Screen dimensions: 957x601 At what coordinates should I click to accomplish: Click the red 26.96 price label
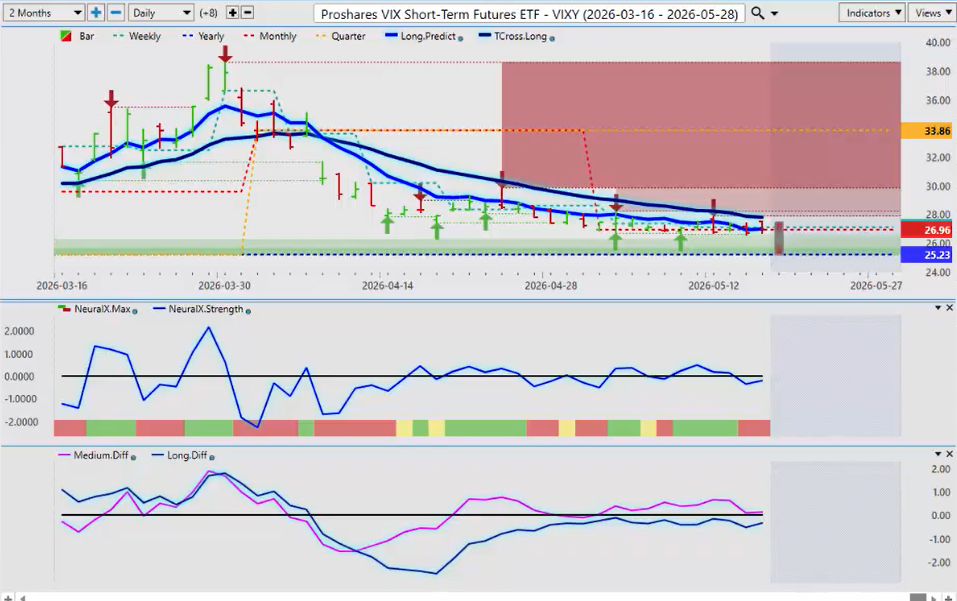pos(926,230)
